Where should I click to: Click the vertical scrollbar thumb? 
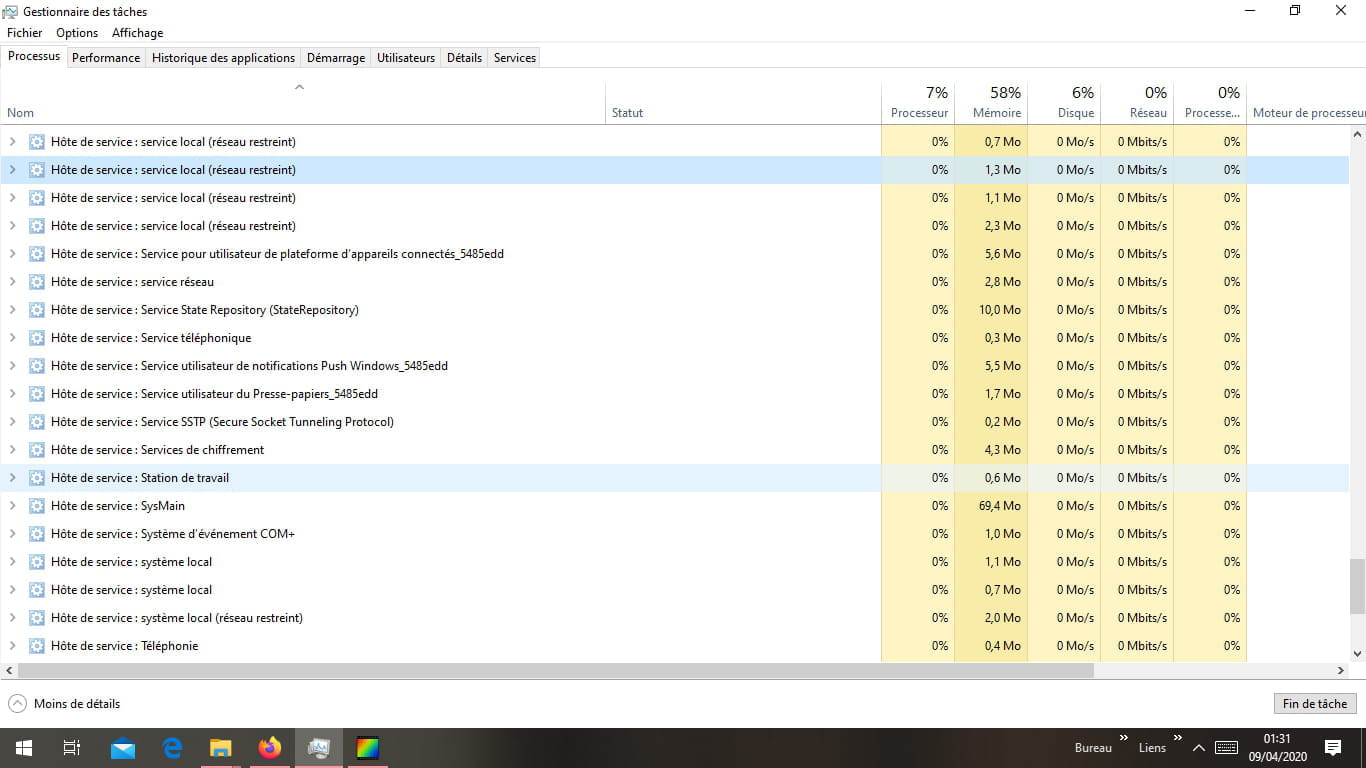click(1357, 586)
